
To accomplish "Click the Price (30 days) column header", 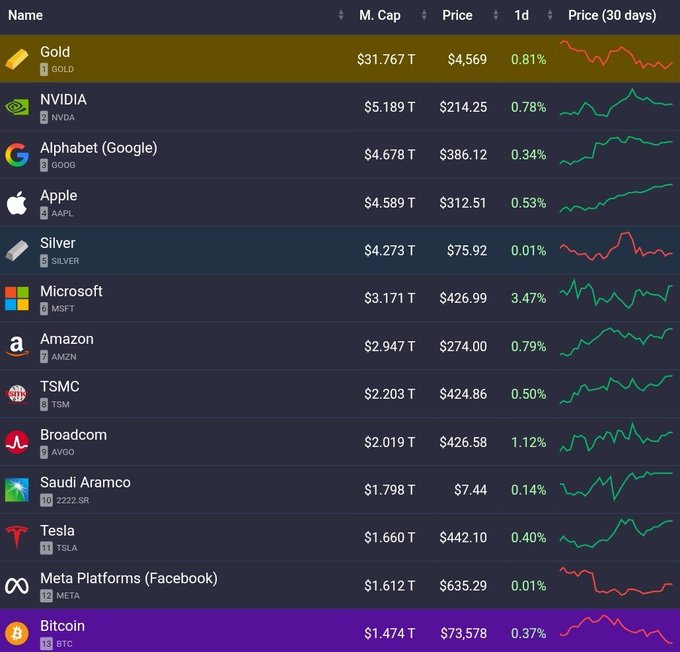I will pyautogui.click(x=612, y=15).
